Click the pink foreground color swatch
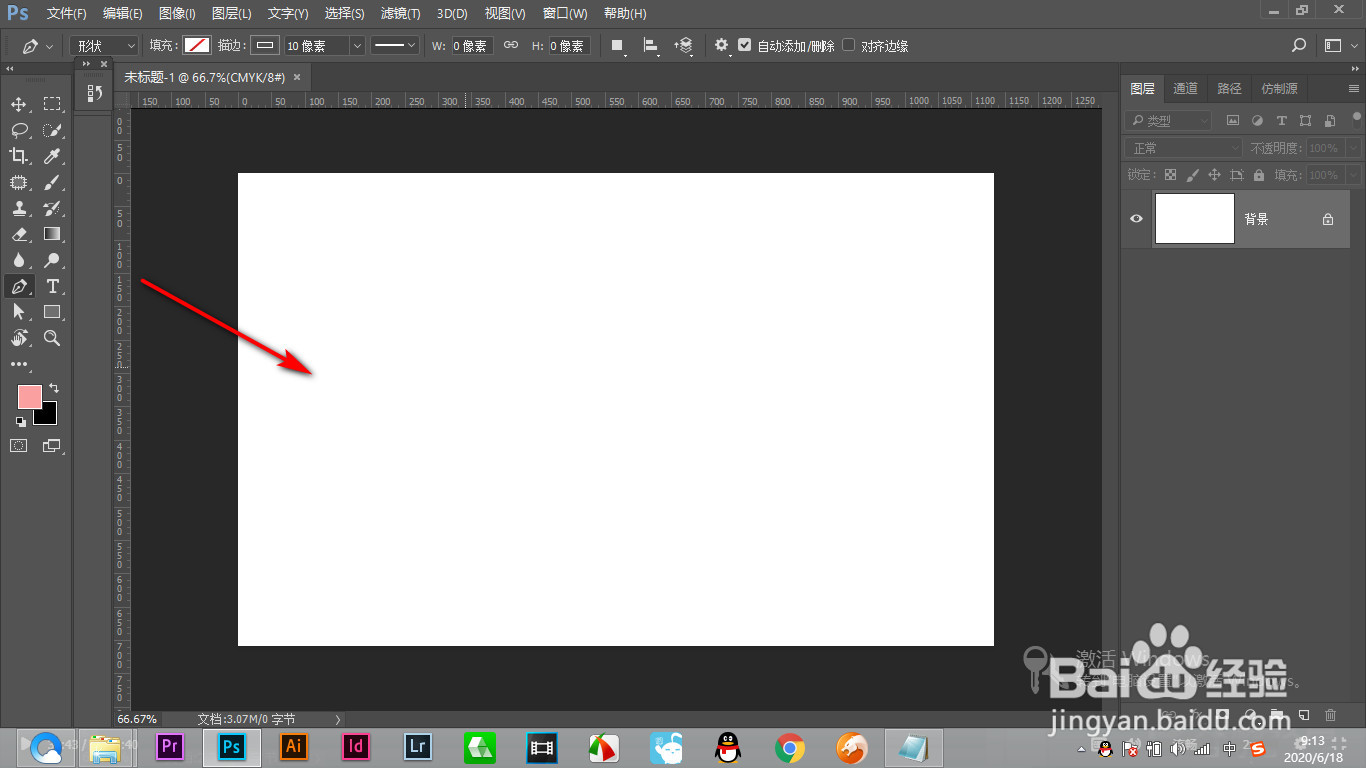 tap(30, 396)
